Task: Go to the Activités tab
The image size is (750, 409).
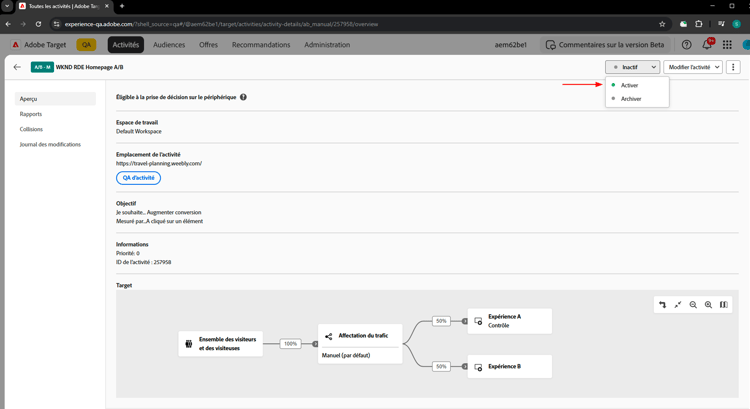Action: (126, 44)
